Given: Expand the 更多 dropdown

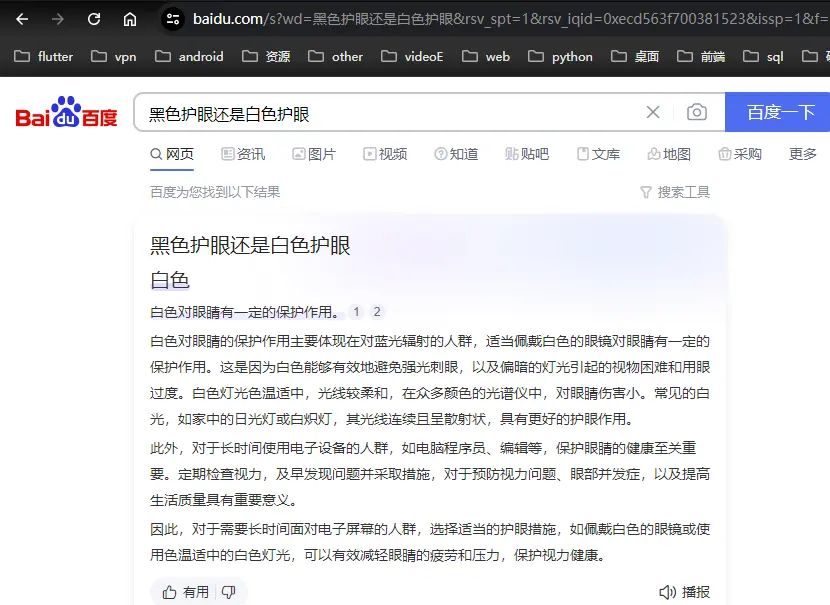Looking at the screenshot, I should click(802, 154).
